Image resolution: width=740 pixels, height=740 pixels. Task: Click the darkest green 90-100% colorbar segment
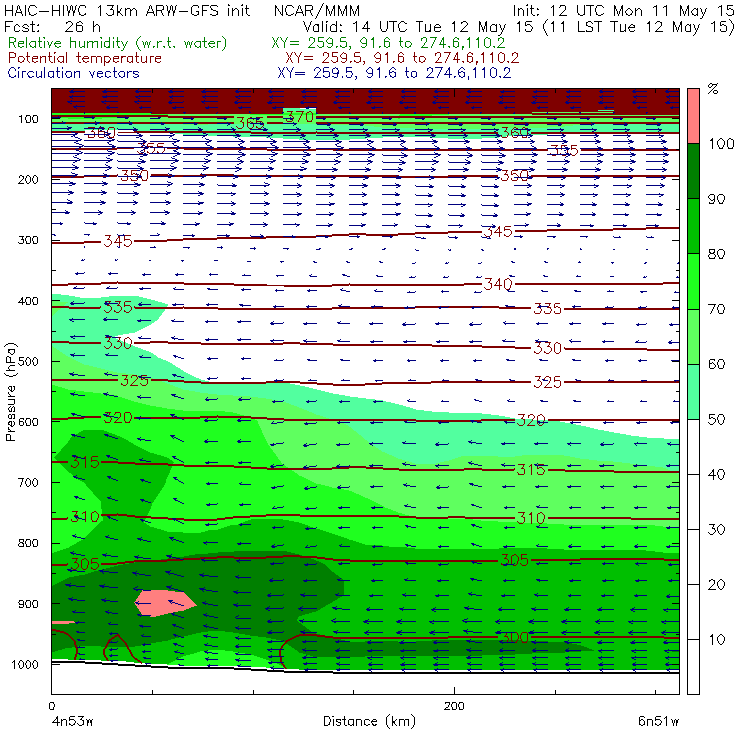click(693, 171)
